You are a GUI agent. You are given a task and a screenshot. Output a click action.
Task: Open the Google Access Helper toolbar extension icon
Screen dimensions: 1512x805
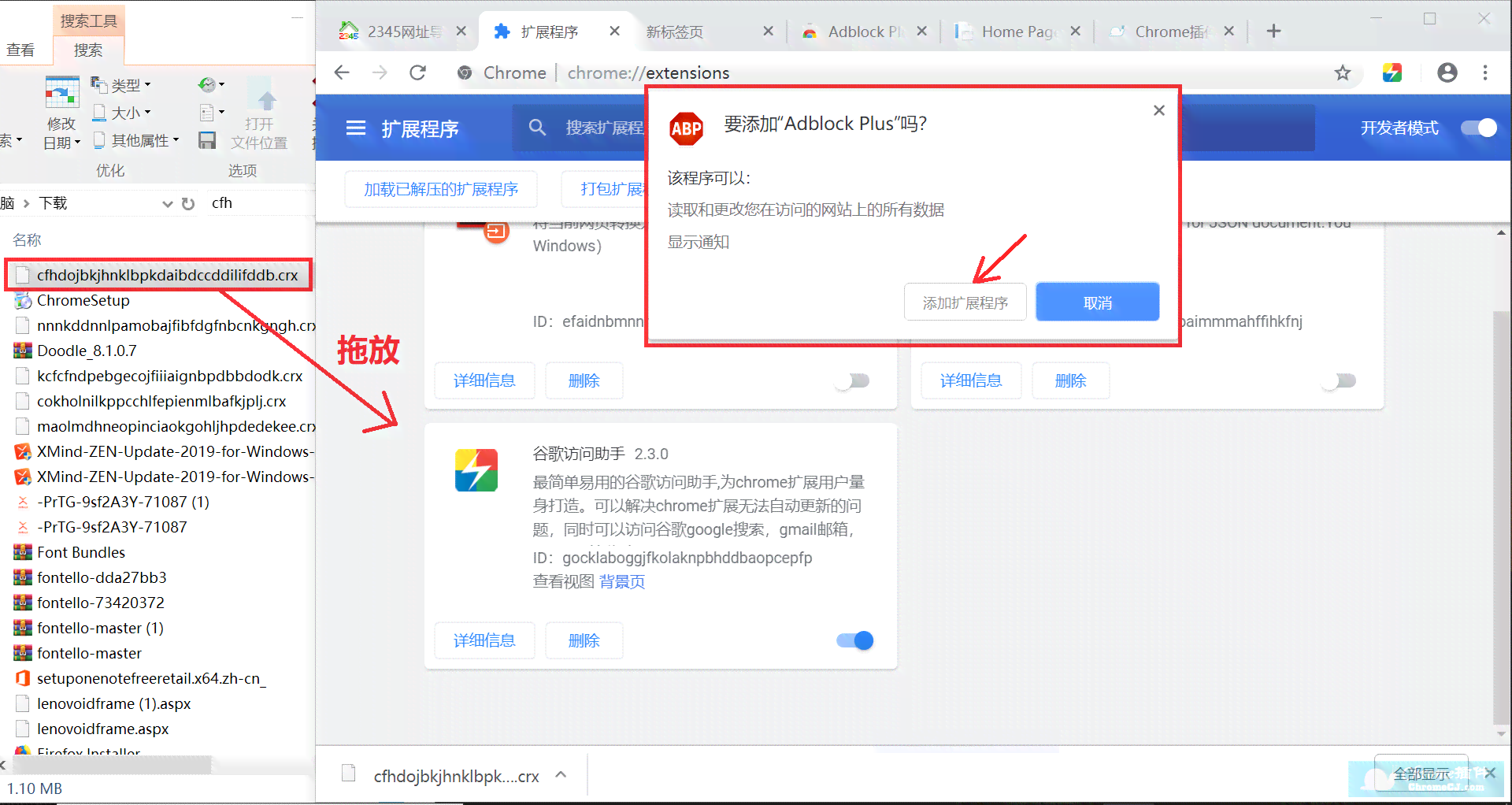(x=1392, y=72)
